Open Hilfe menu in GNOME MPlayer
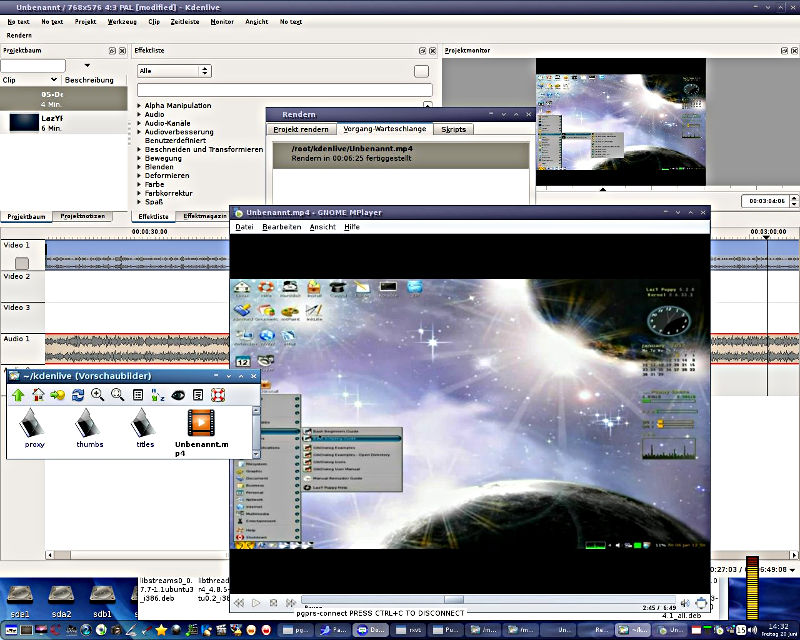Image resolution: width=800 pixels, height=640 pixels. [x=352, y=227]
